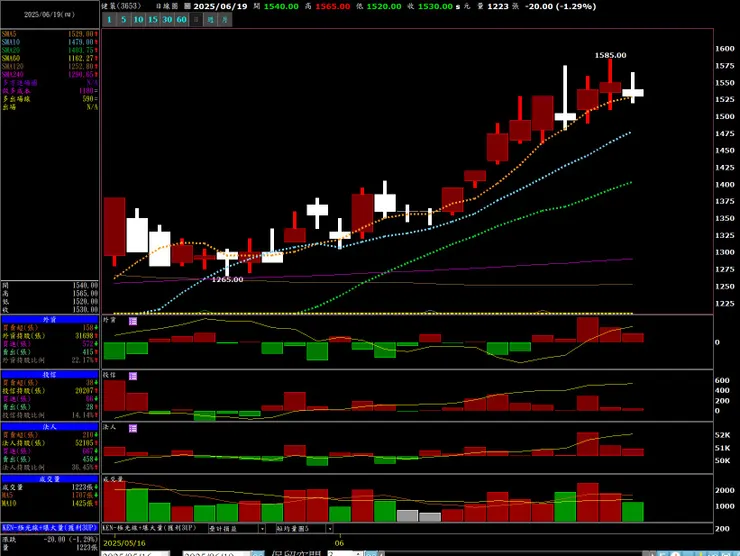Image resolution: width=740 pixels, height=556 pixels.
Task: Click the 投信持股 20207 row
Action: (50, 391)
